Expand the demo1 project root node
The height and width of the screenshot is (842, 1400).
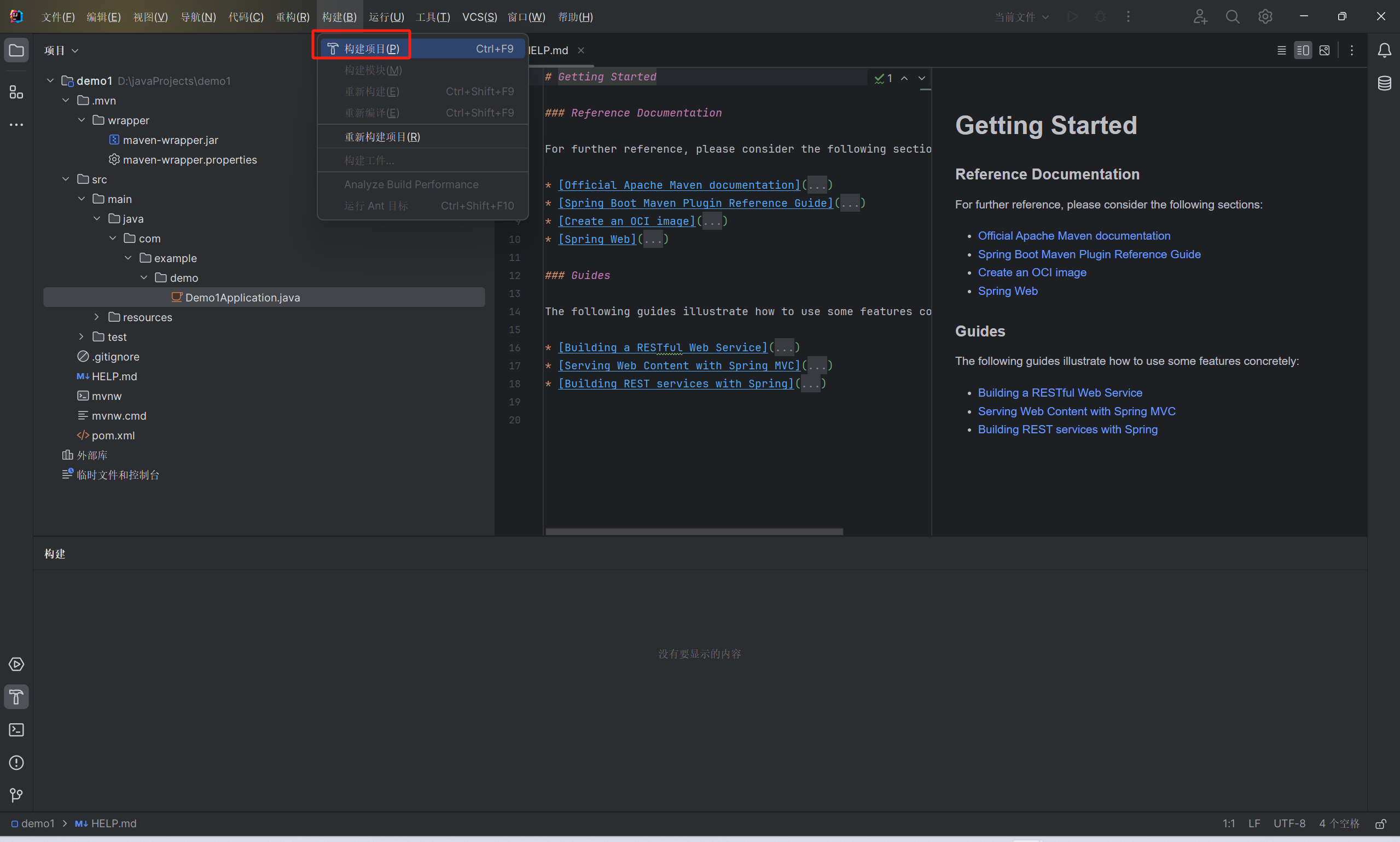tap(53, 80)
